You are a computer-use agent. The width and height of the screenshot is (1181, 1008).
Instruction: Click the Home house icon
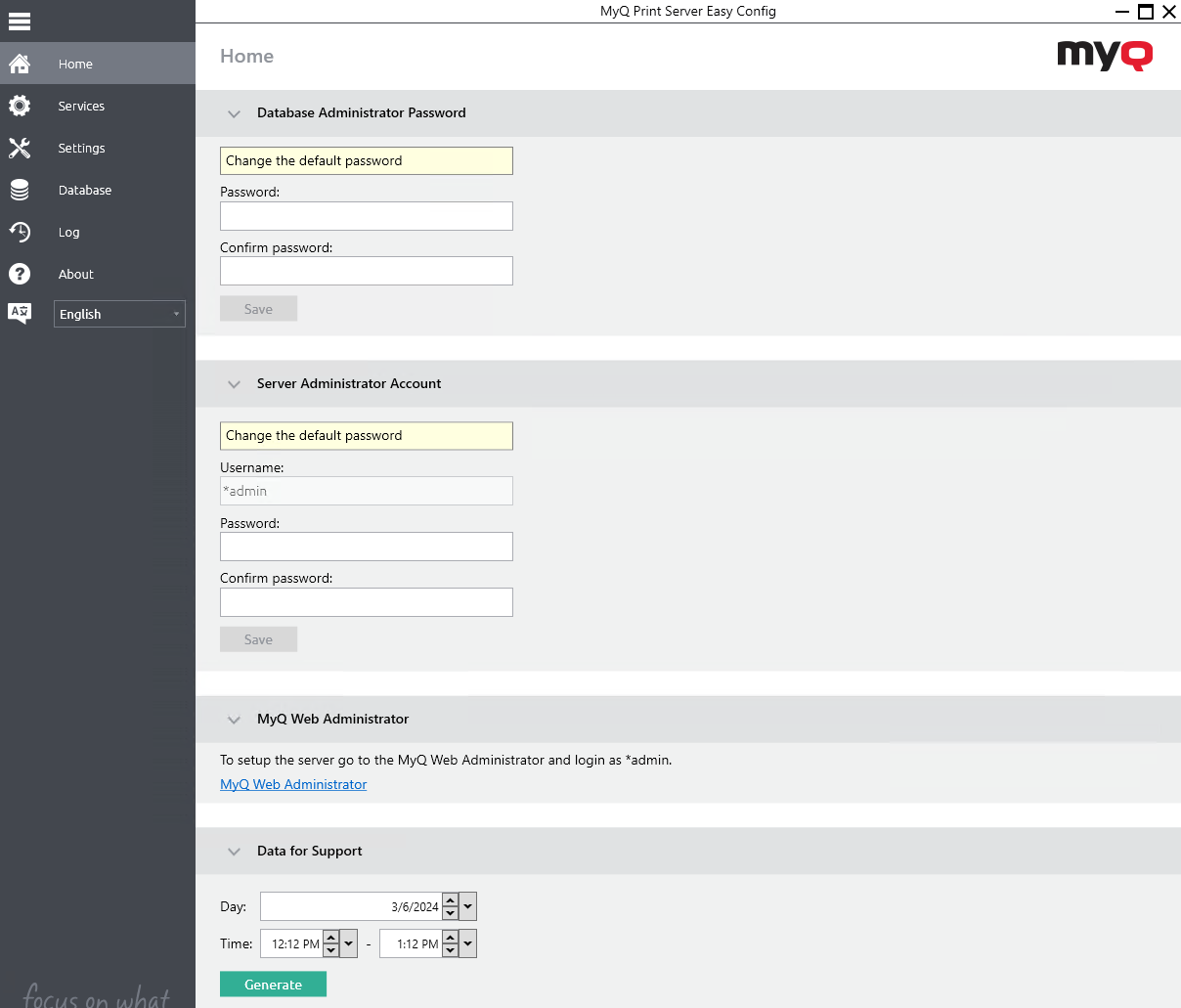tap(20, 64)
